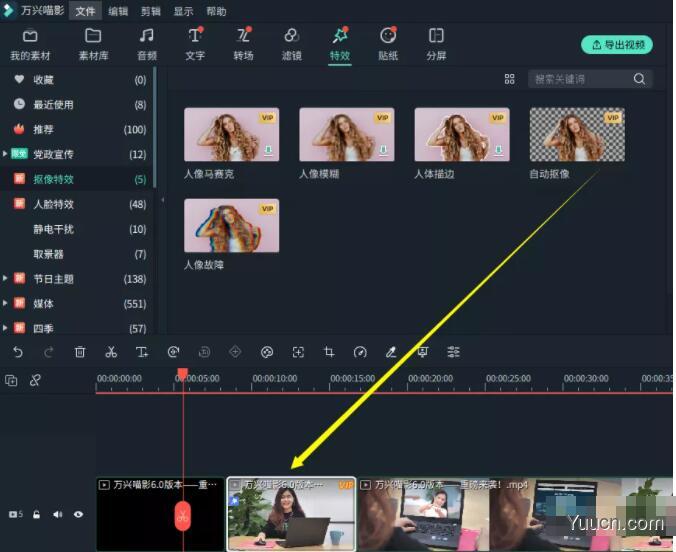Select the middle VIP timeline clip
Screen dimensions: 676x552
[291, 514]
